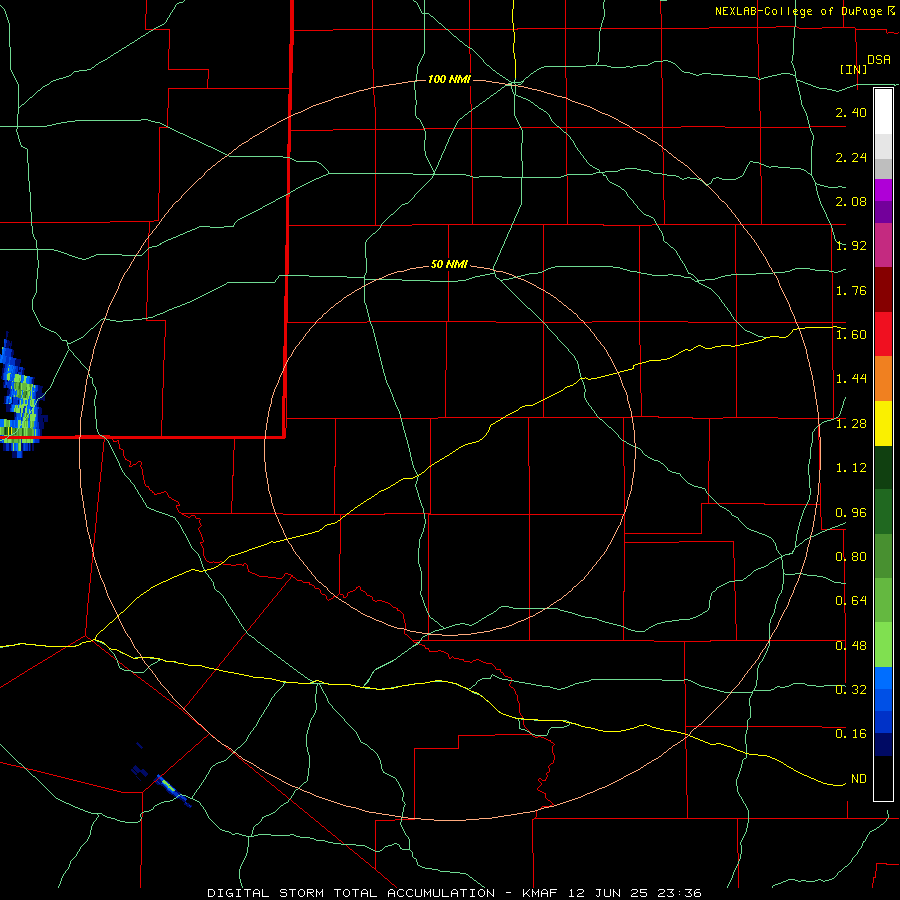Click the 1.76 legend value
Image resolution: width=900 pixels, height=900 pixels.
point(851,290)
